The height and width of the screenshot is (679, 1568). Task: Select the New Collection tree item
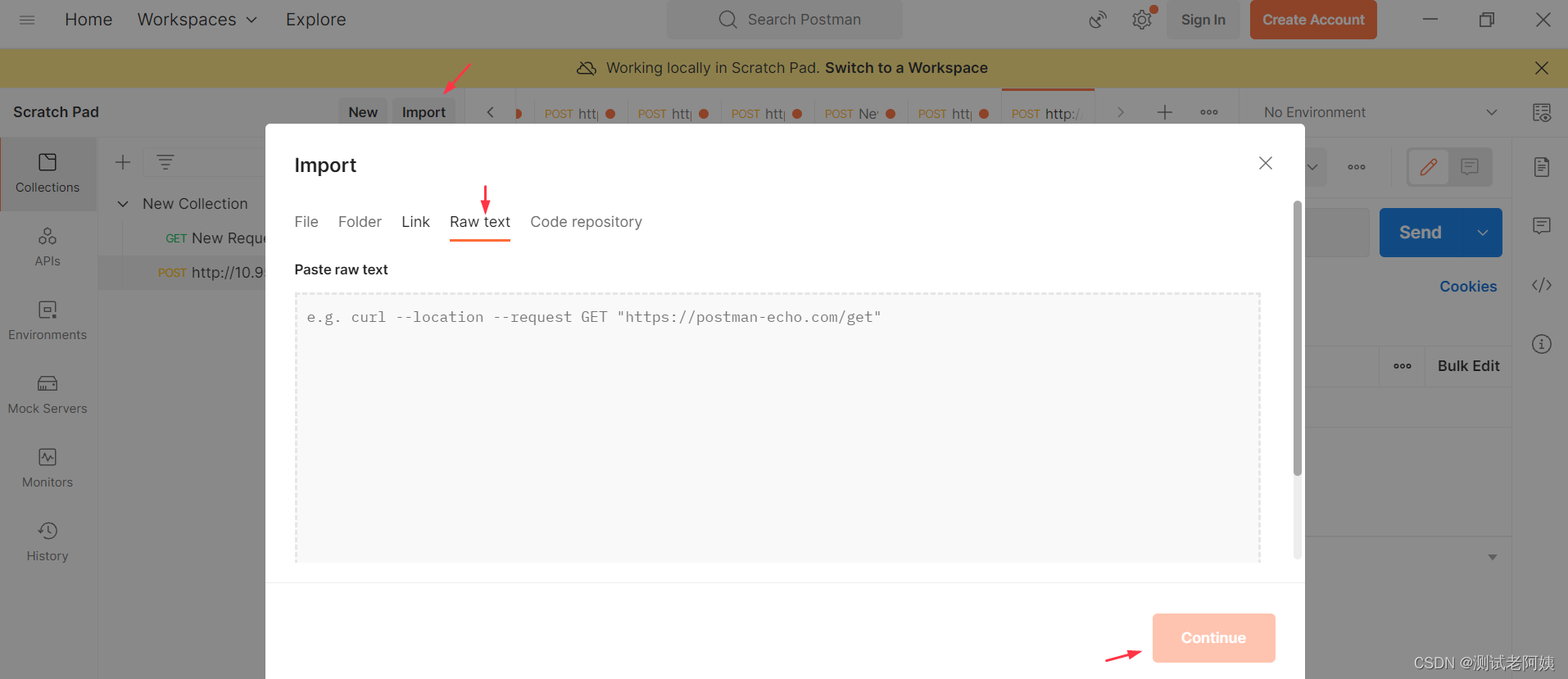195,204
